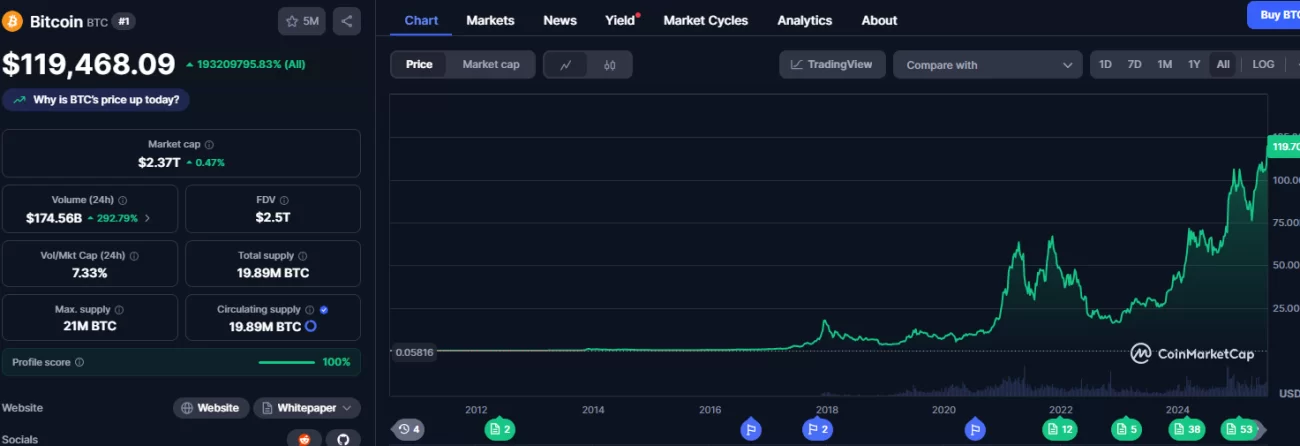Open the About tab

[879, 20]
